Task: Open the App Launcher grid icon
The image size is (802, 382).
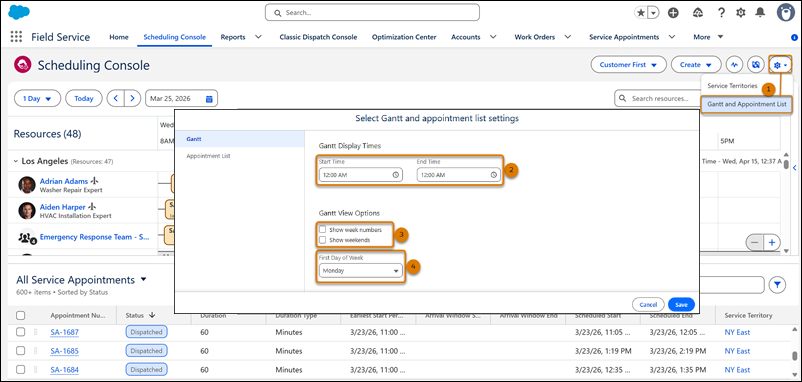Action: (16, 37)
